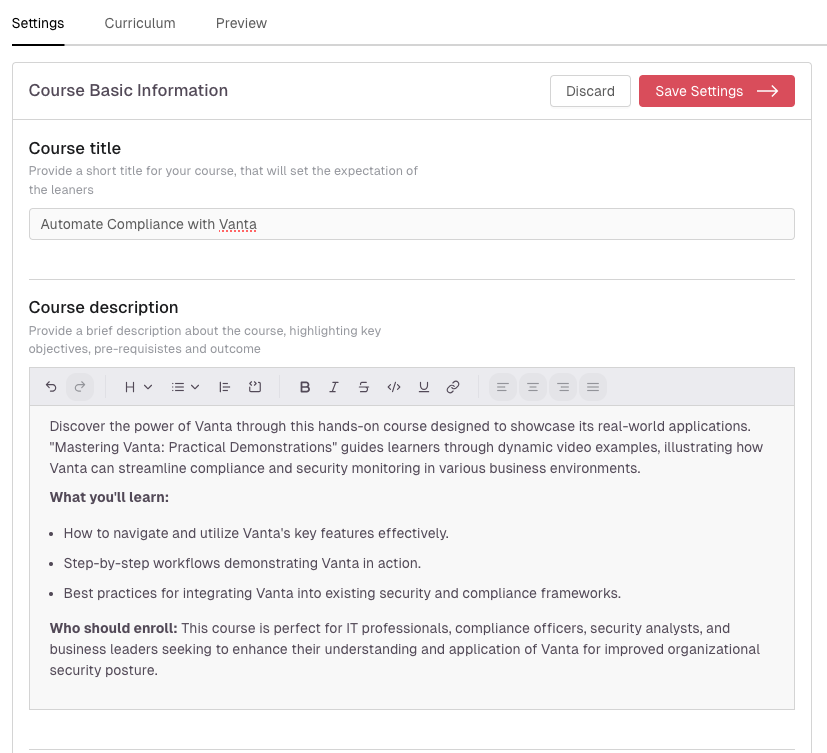
Task: Open the Preview tab
Action: (x=241, y=23)
